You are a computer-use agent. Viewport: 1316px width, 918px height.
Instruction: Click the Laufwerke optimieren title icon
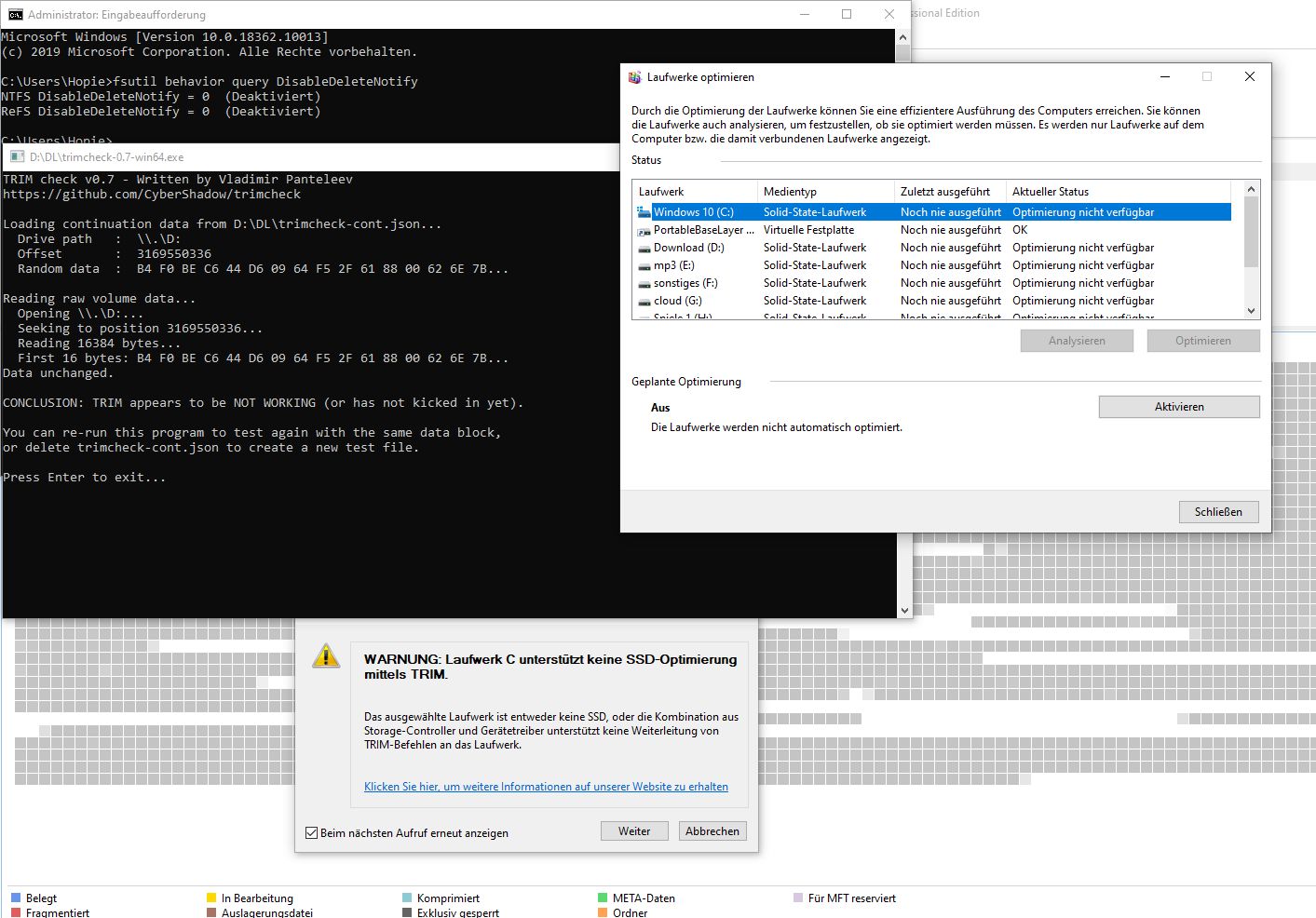pos(635,77)
